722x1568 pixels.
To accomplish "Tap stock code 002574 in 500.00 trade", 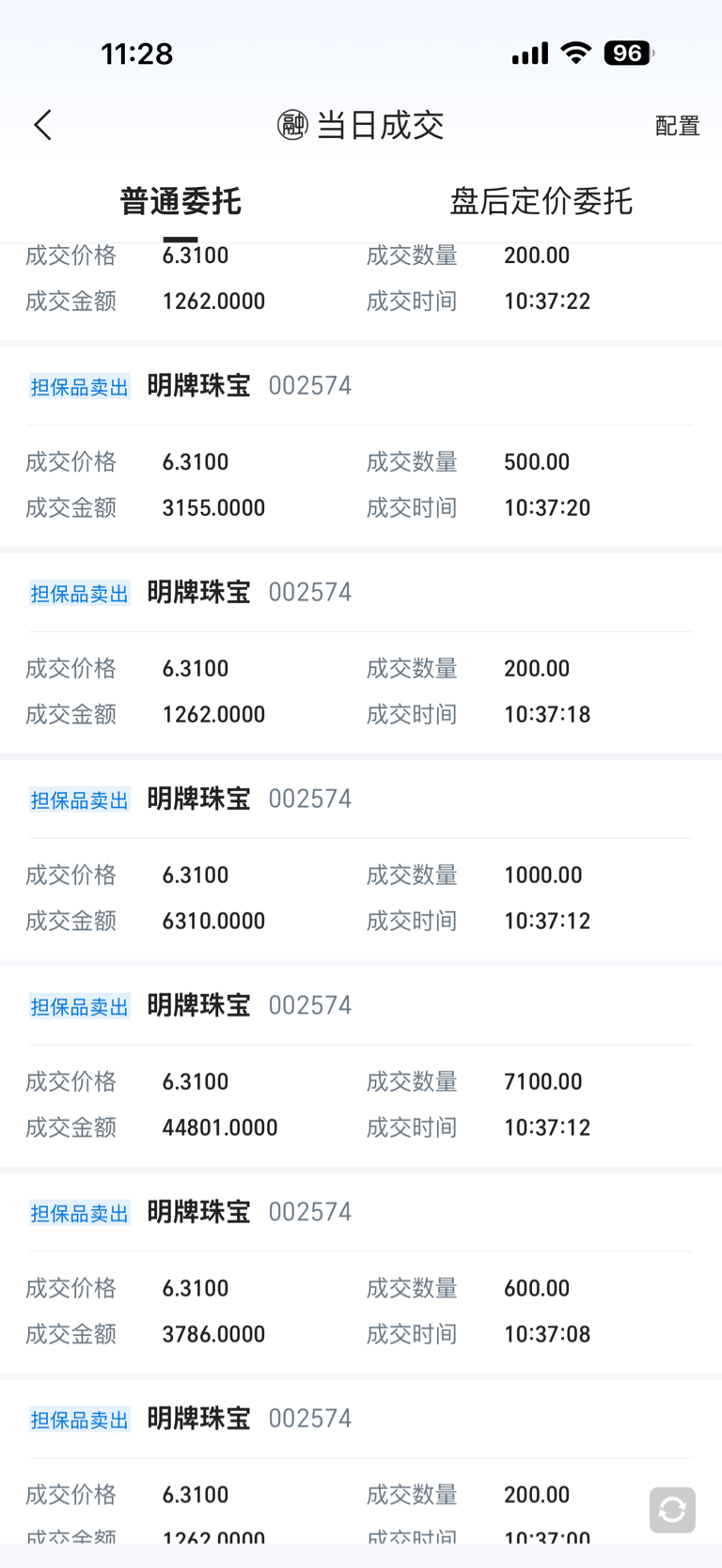I will click(310, 386).
